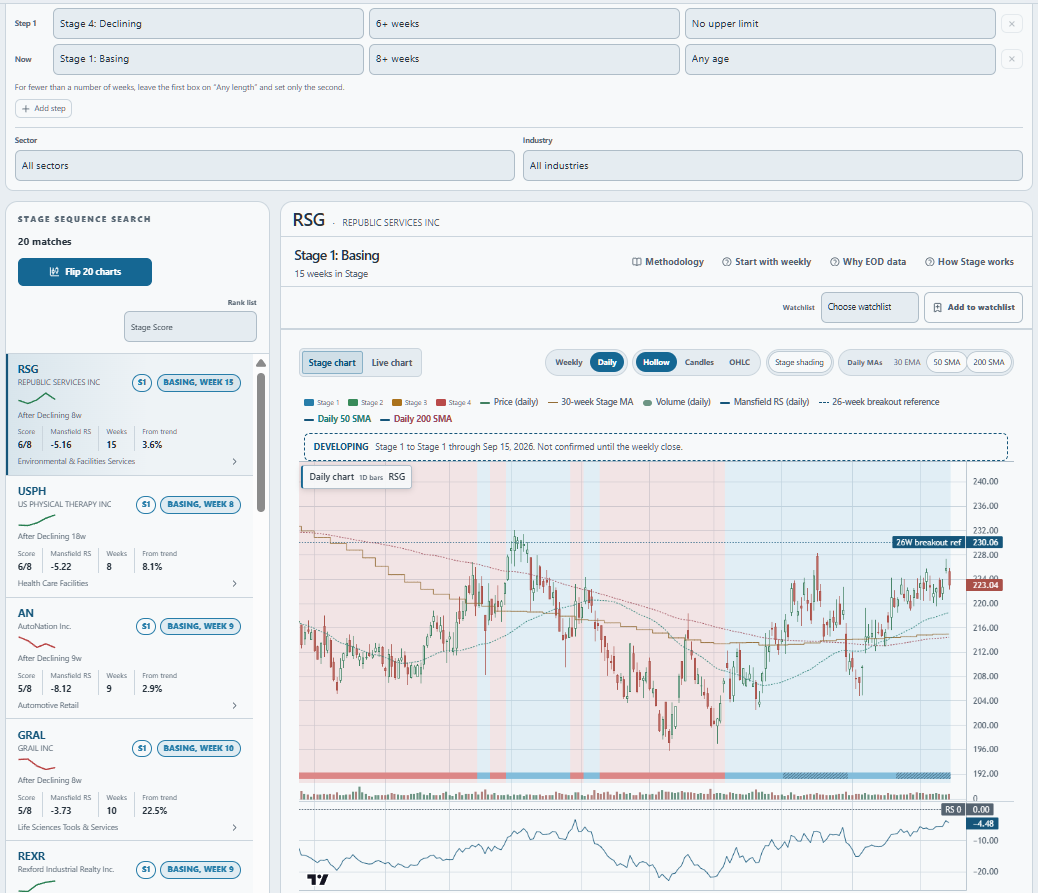Expand RSG card chevron arrow
The image size is (1038, 893).
click(234, 461)
